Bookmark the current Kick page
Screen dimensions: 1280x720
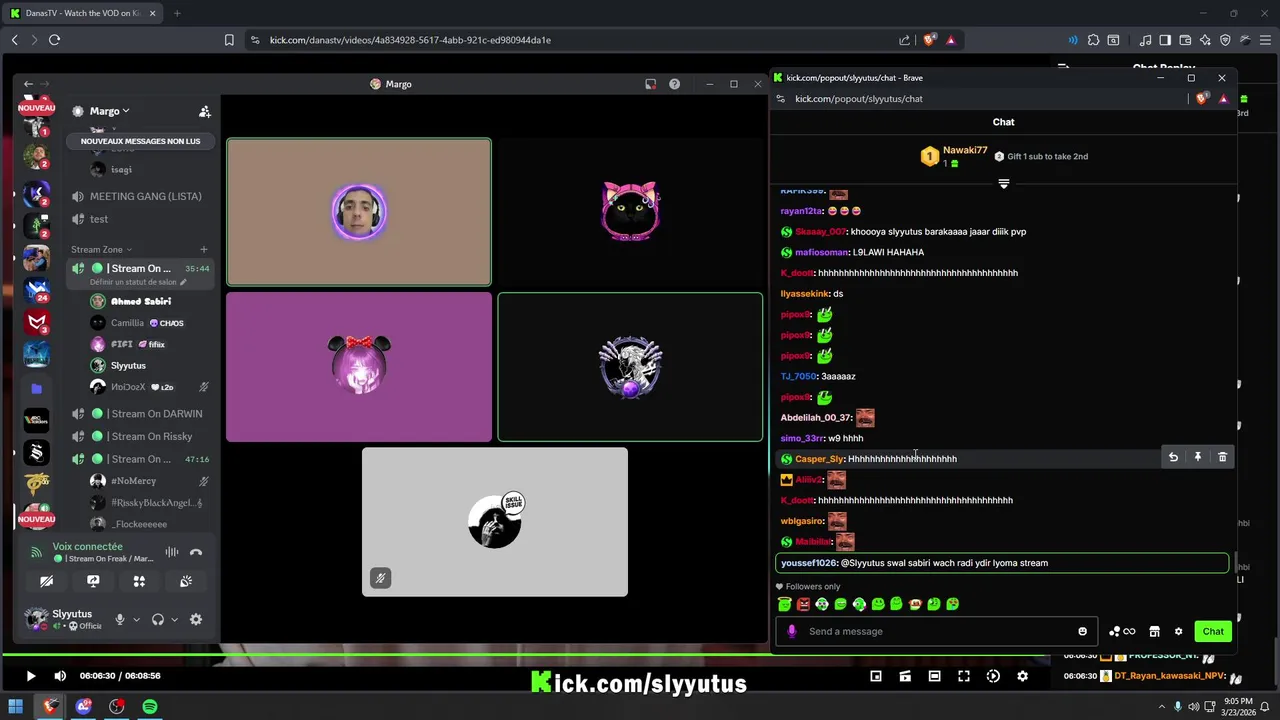229,40
